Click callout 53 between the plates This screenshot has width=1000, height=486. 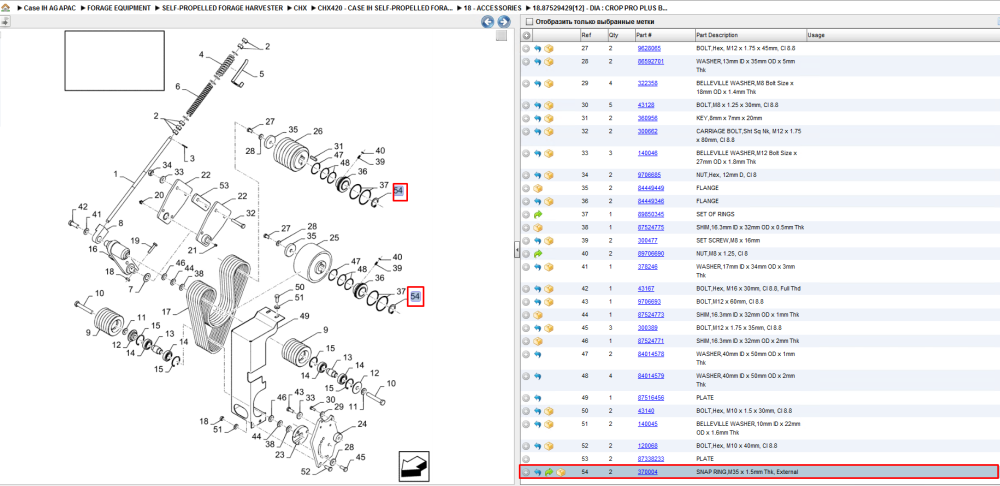point(224,186)
